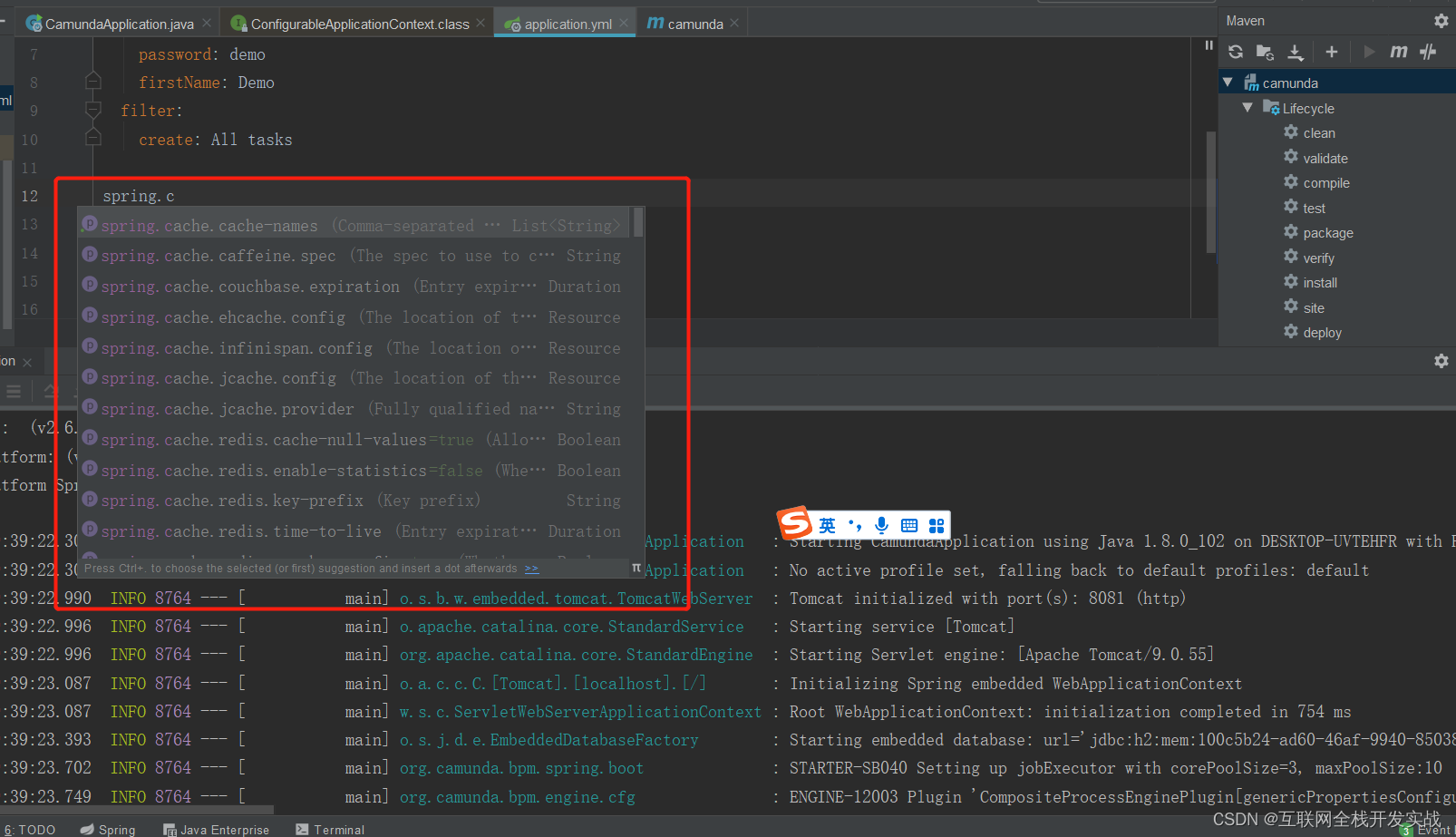Select install lifecycle goal
Image resolution: width=1456 pixels, height=837 pixels.
(x=1310, y=282)
